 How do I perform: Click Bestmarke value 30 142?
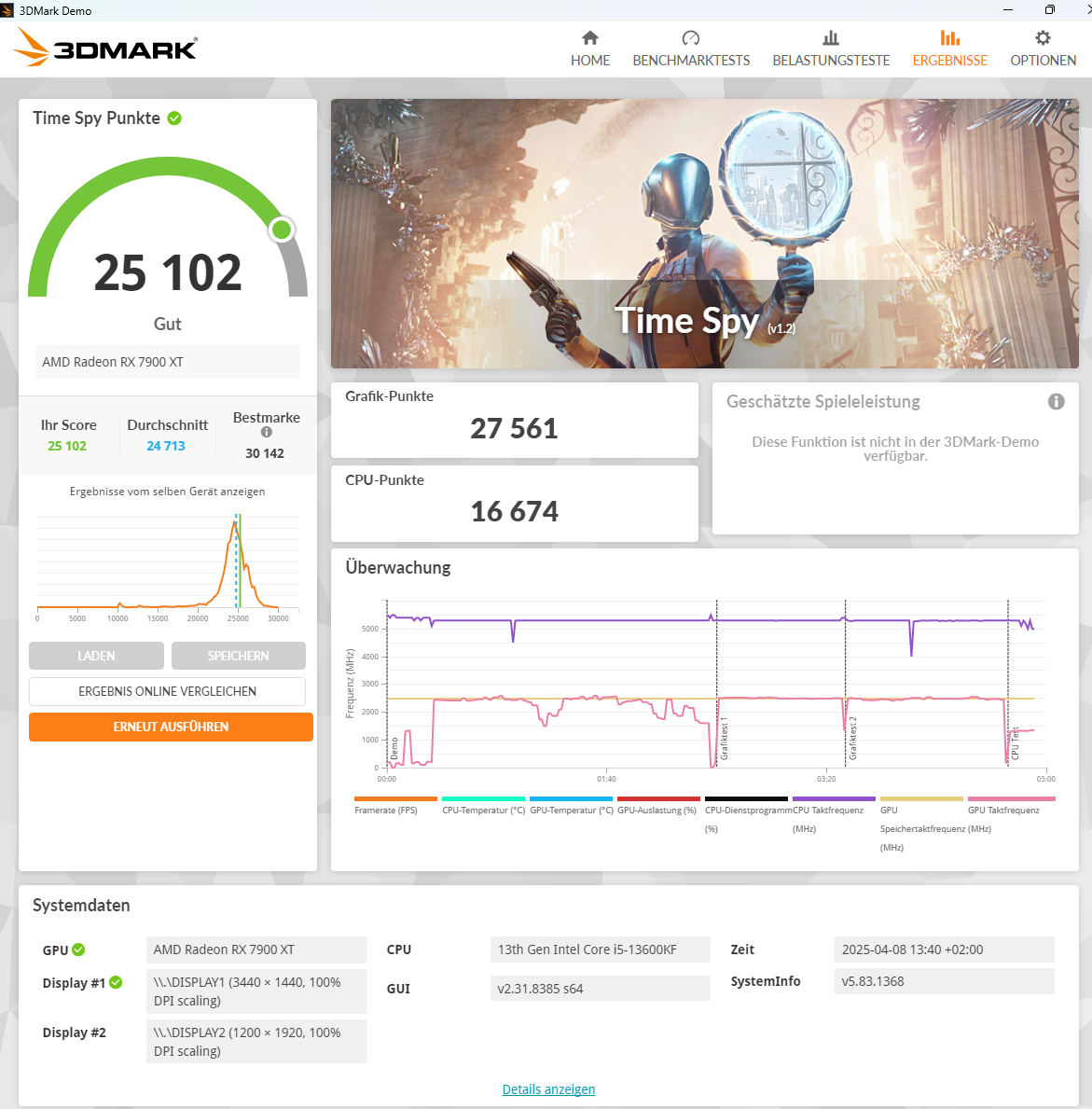point(265,453)
